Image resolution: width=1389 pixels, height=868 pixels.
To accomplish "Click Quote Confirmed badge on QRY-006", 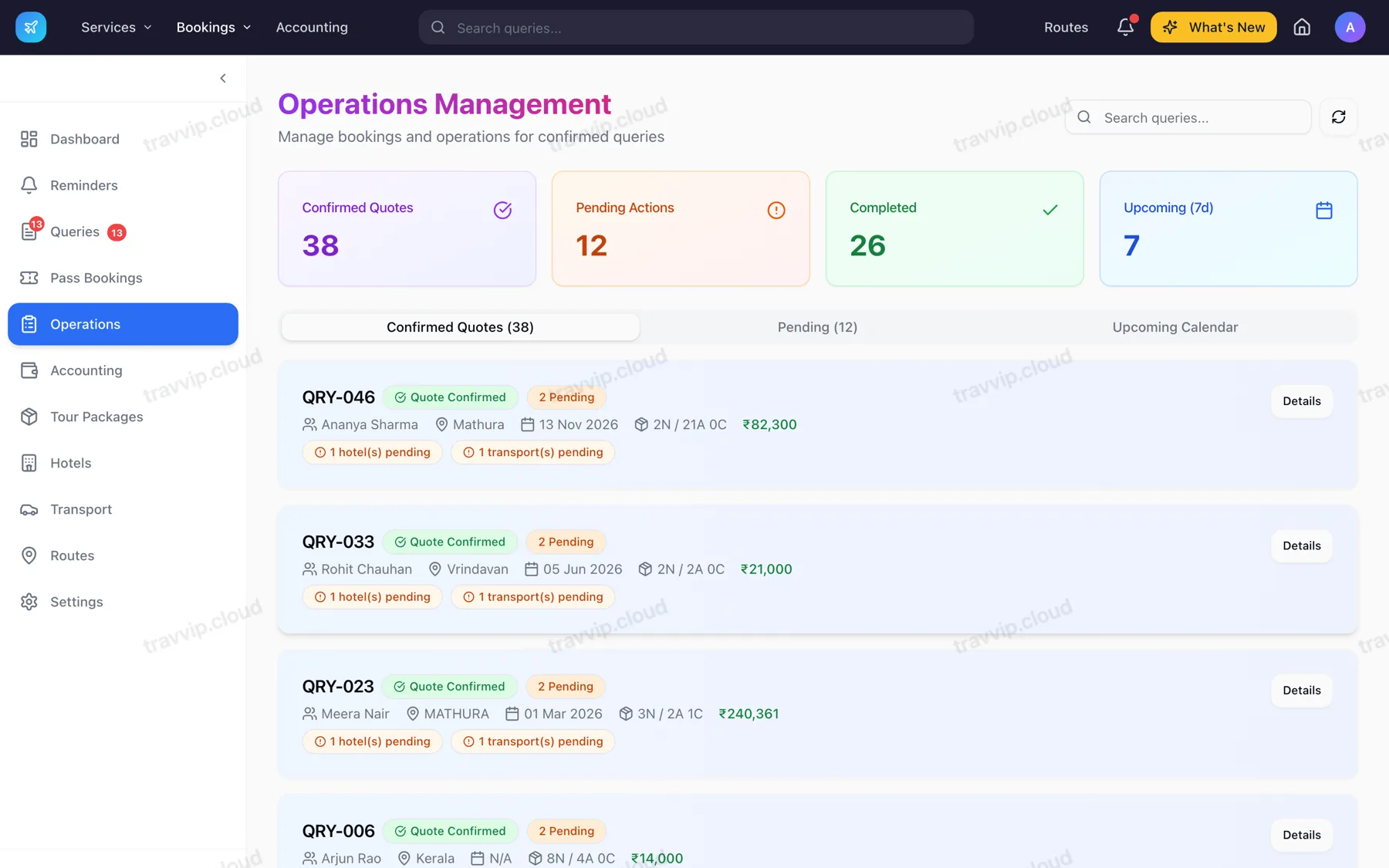I will pos(450,831).
